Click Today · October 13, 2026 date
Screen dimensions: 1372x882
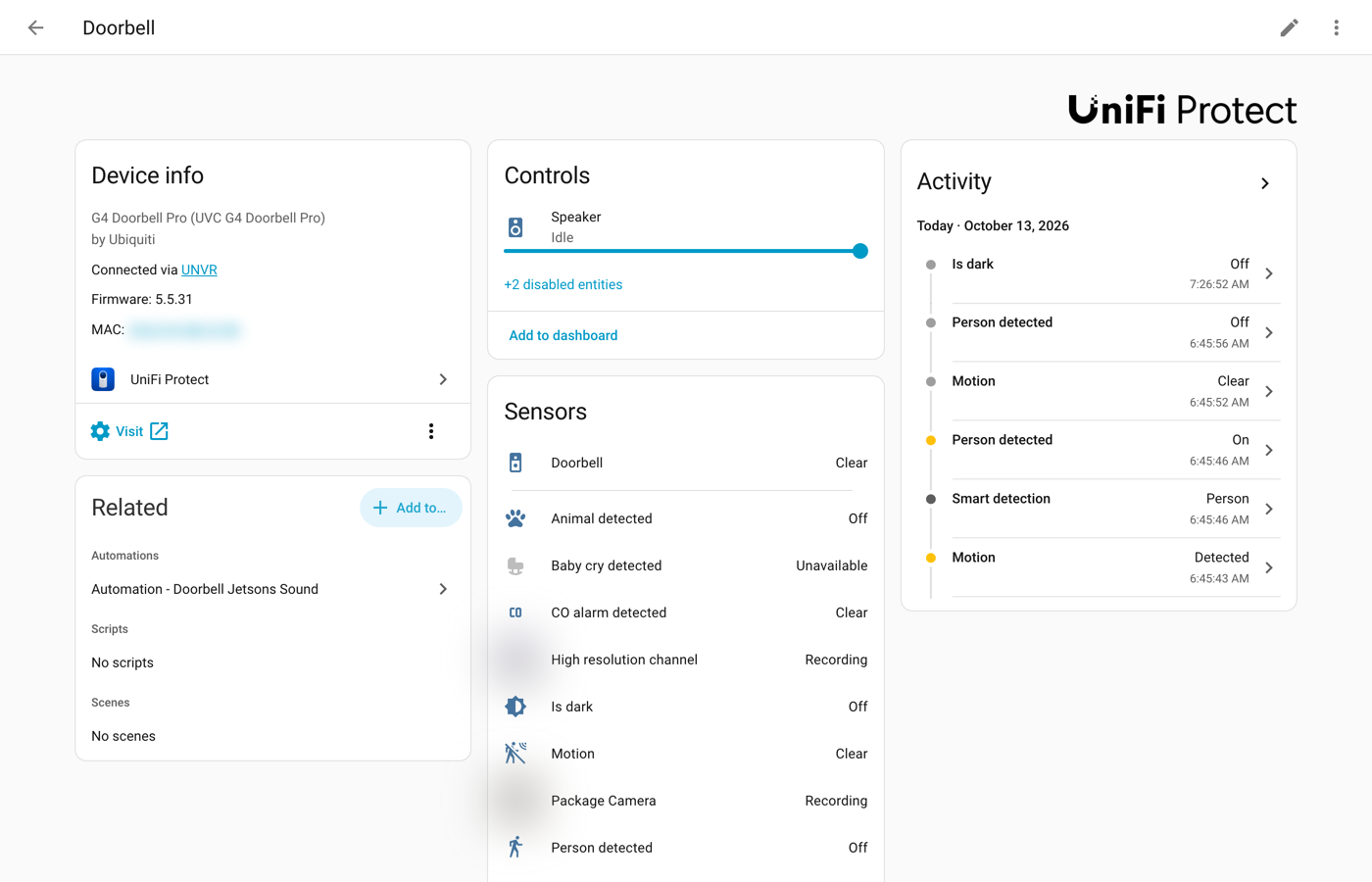tap(993, 225)
